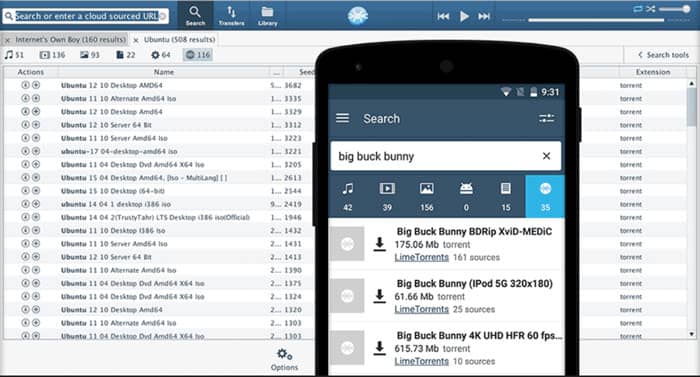The image size is (700, 377).
Task: Toggle shuffle playback mode
Action: coord(650,8)
